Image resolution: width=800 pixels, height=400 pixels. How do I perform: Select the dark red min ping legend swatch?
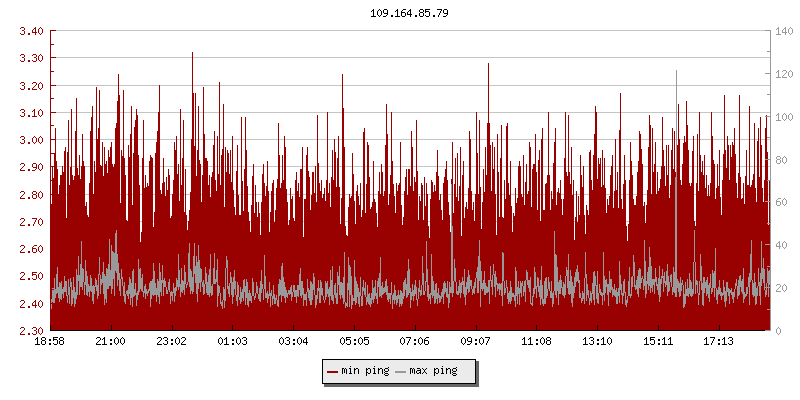(x=333, y=371)
